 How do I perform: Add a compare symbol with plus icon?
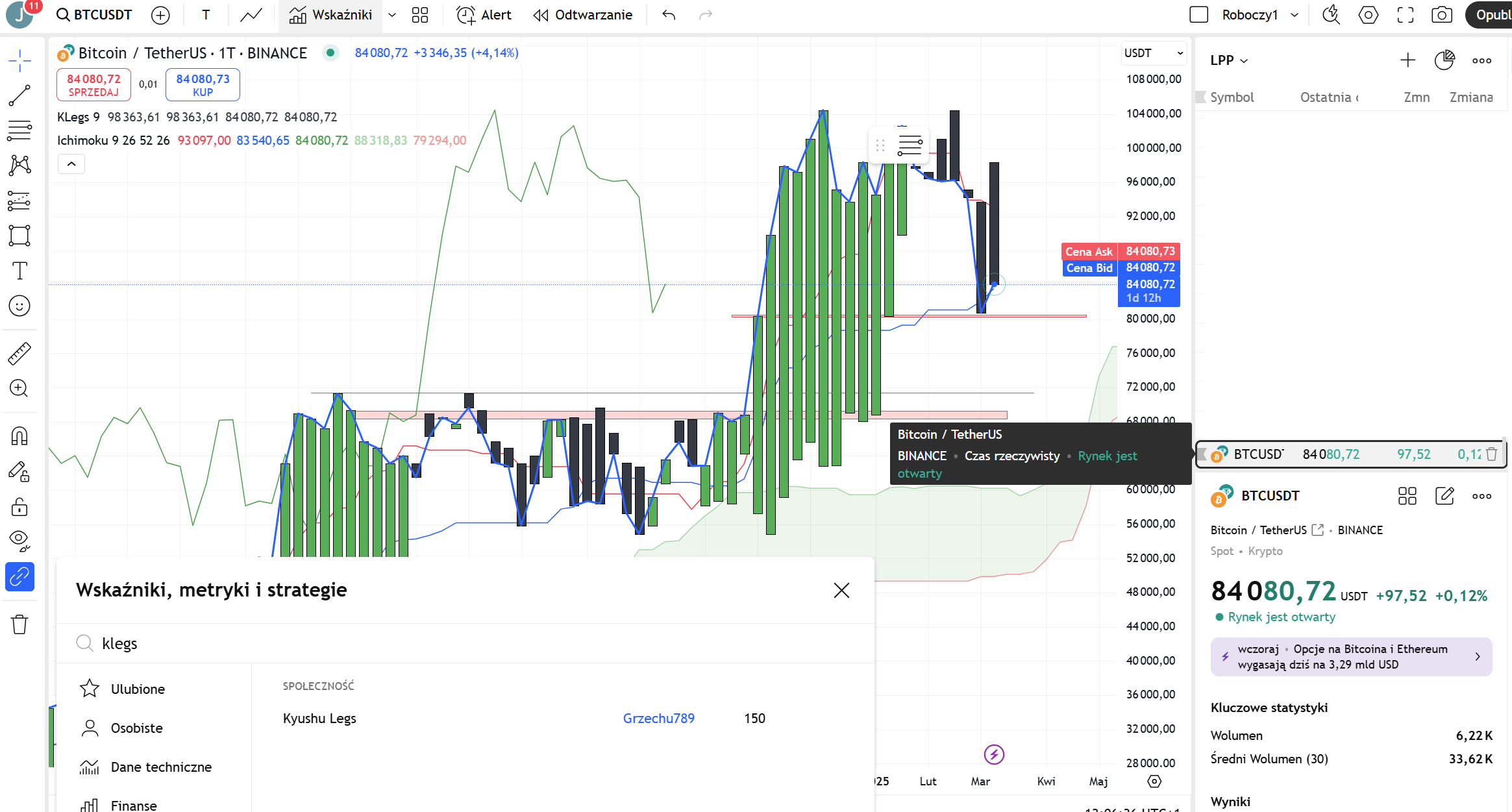pyautogui.click(x=160, y=15)
